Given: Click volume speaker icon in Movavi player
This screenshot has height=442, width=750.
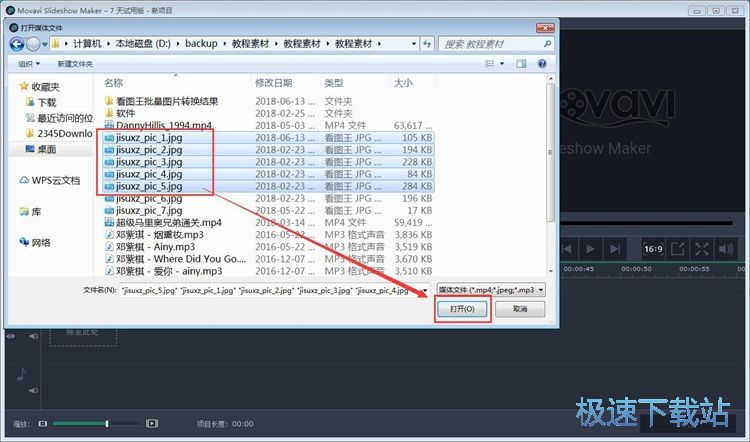Looking at the screenshot, I should tap(725, 249).
